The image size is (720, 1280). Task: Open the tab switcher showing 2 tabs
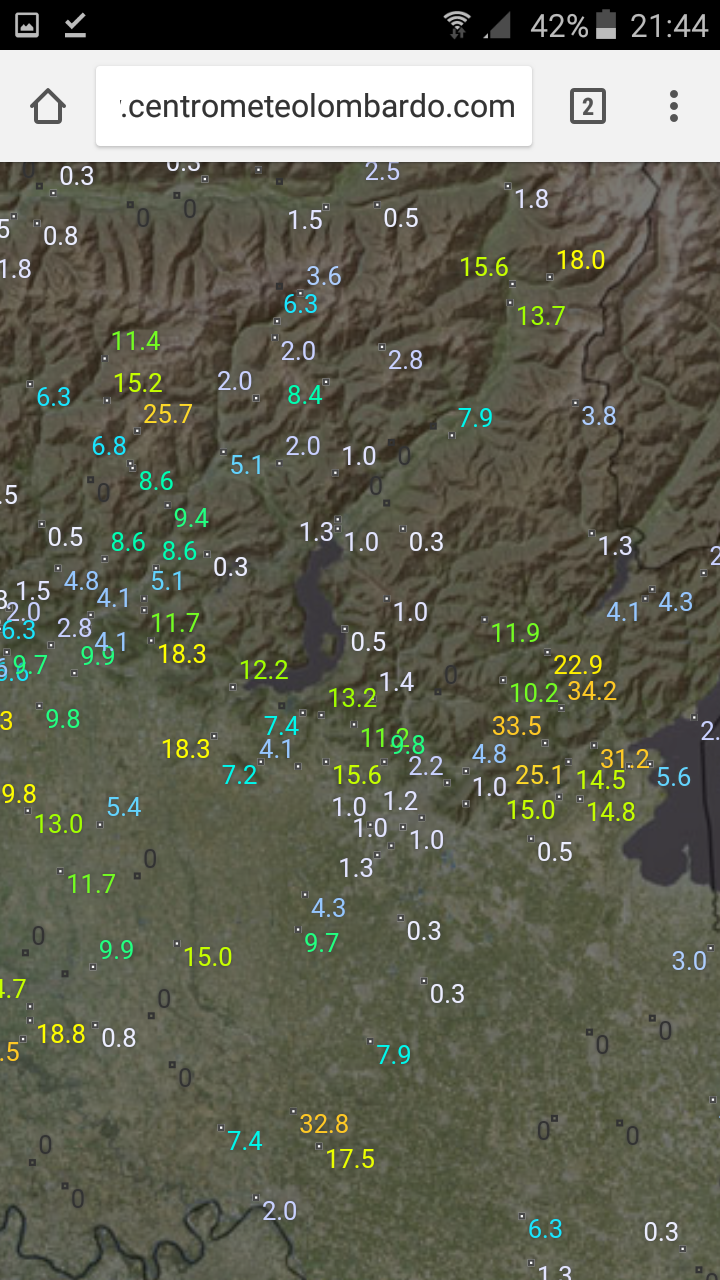click(587, 106)
